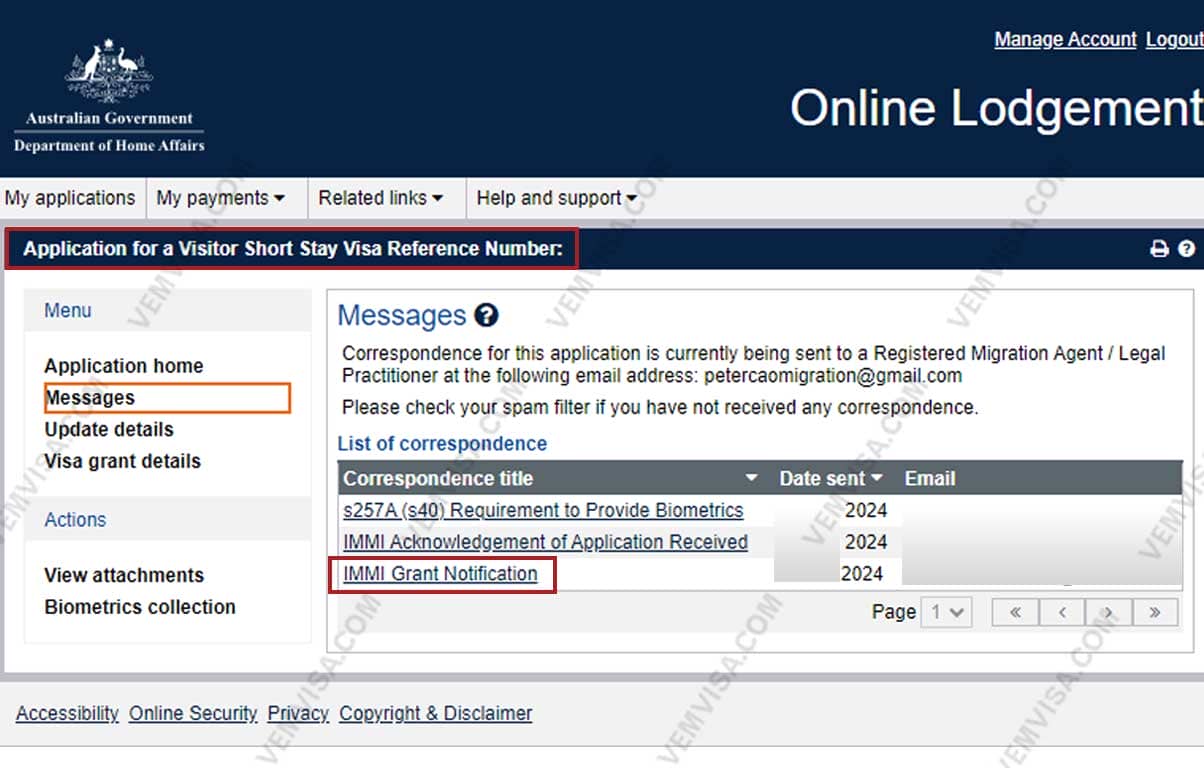Open the Copyright & Disclaimer link
Viewport: 1204px width, 768px height.
[x=436, y=714]
